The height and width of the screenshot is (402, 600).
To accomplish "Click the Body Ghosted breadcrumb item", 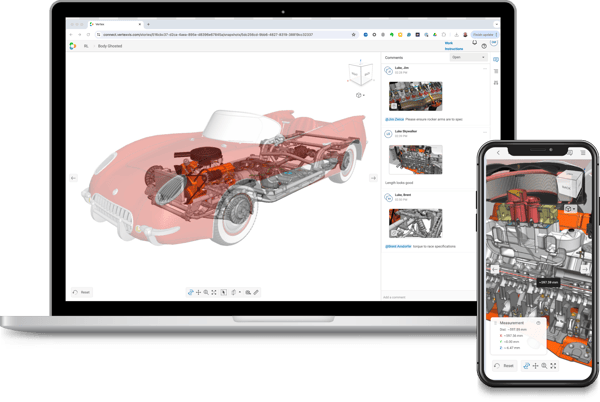I will pyautogui.click(x=109, y=46).
